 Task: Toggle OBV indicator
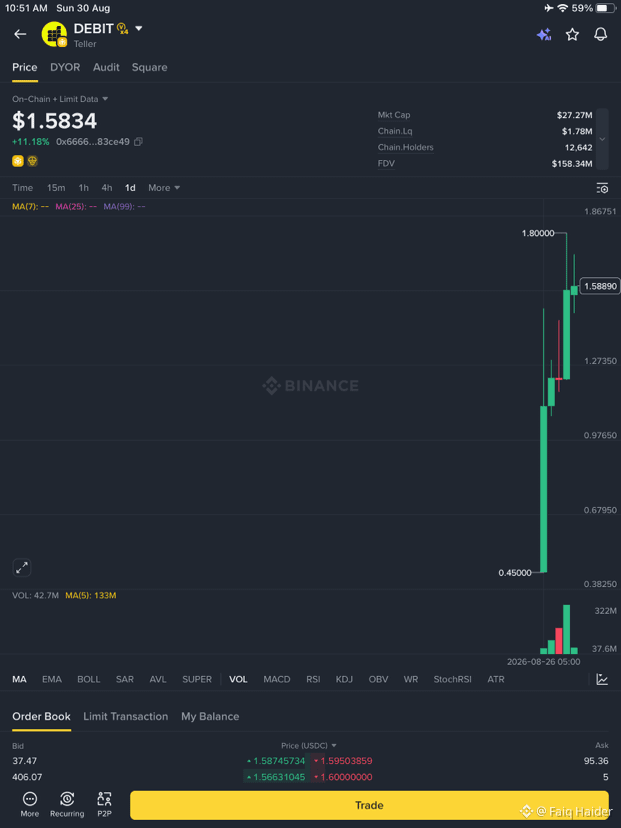tap(378, 680)
